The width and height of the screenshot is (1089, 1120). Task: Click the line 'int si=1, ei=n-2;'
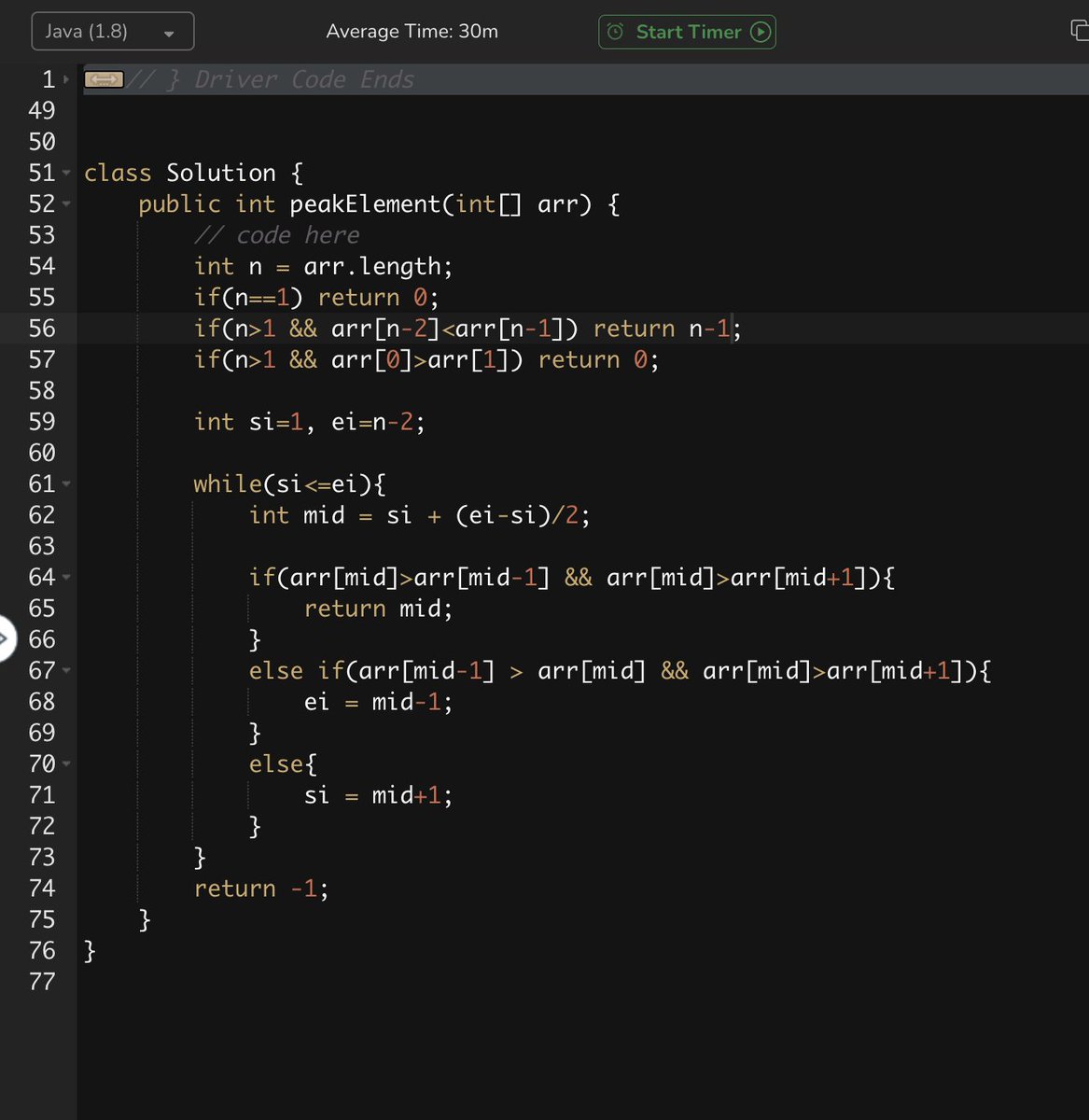(x=309, y=422)
